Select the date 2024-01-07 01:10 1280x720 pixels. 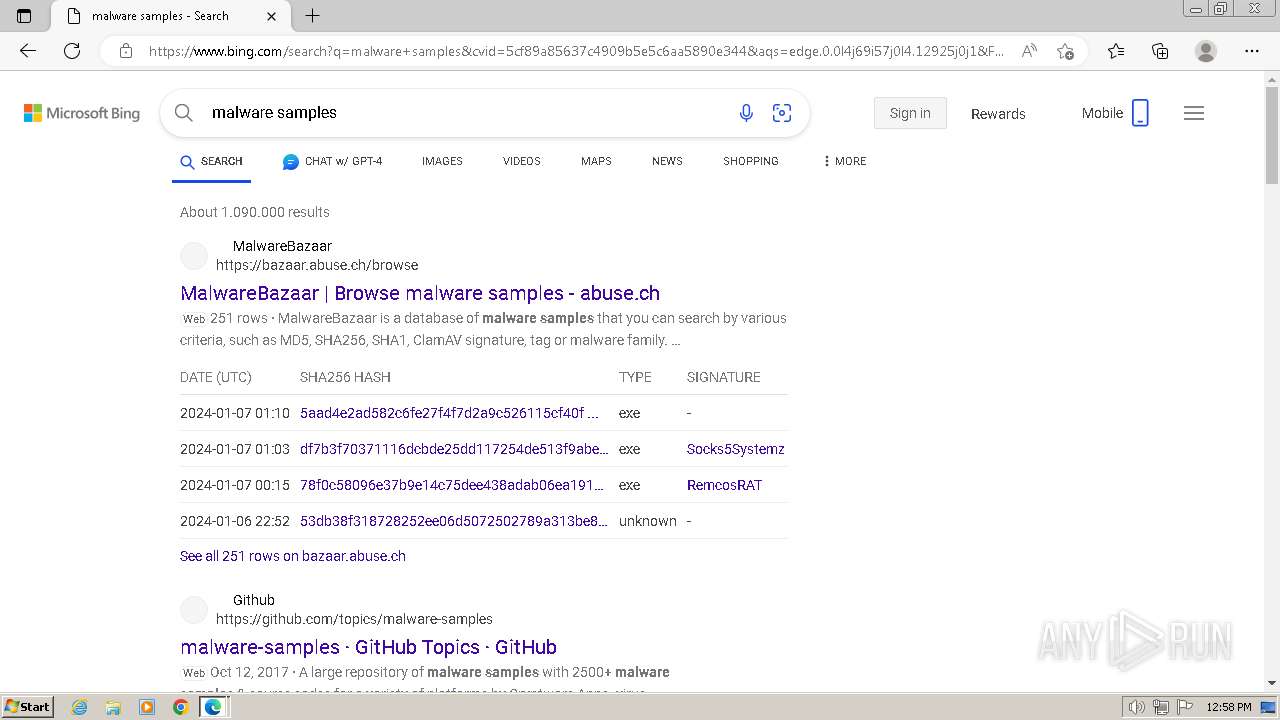pos(235,413)
